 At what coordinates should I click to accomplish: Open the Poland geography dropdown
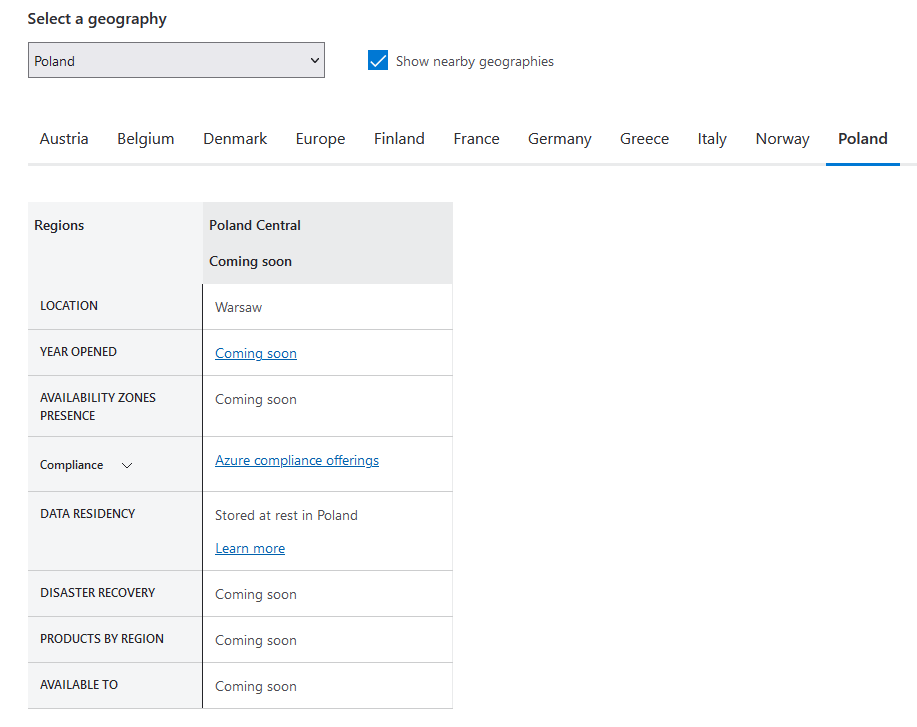(x=176, y=60)
